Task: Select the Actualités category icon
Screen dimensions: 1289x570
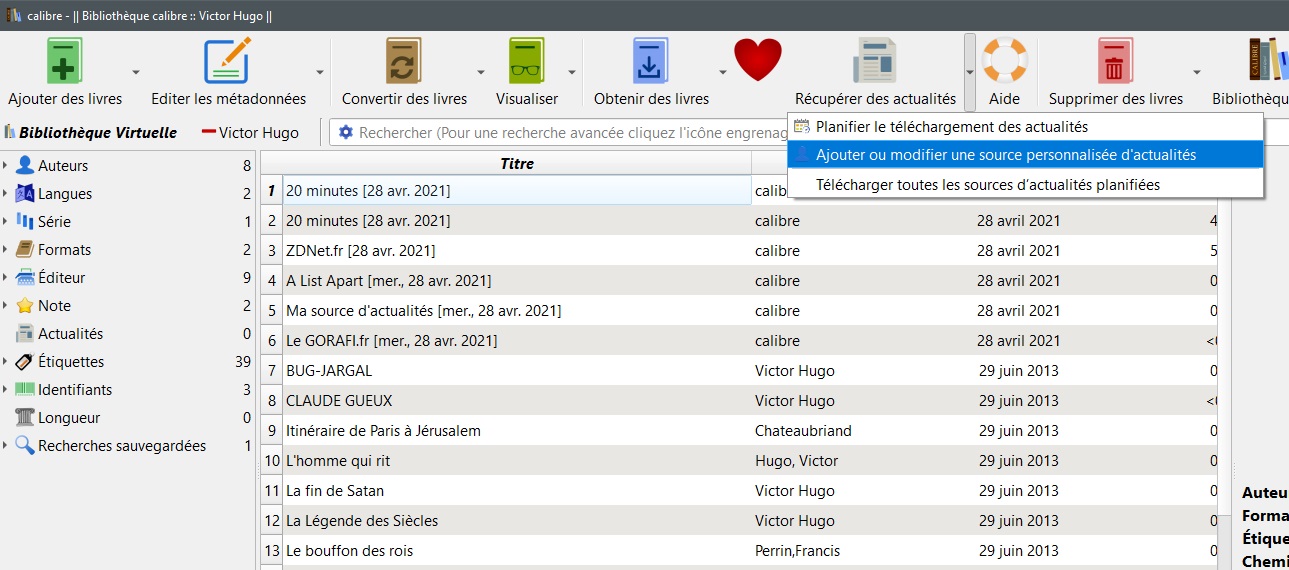Action: (x=24, y=334)
